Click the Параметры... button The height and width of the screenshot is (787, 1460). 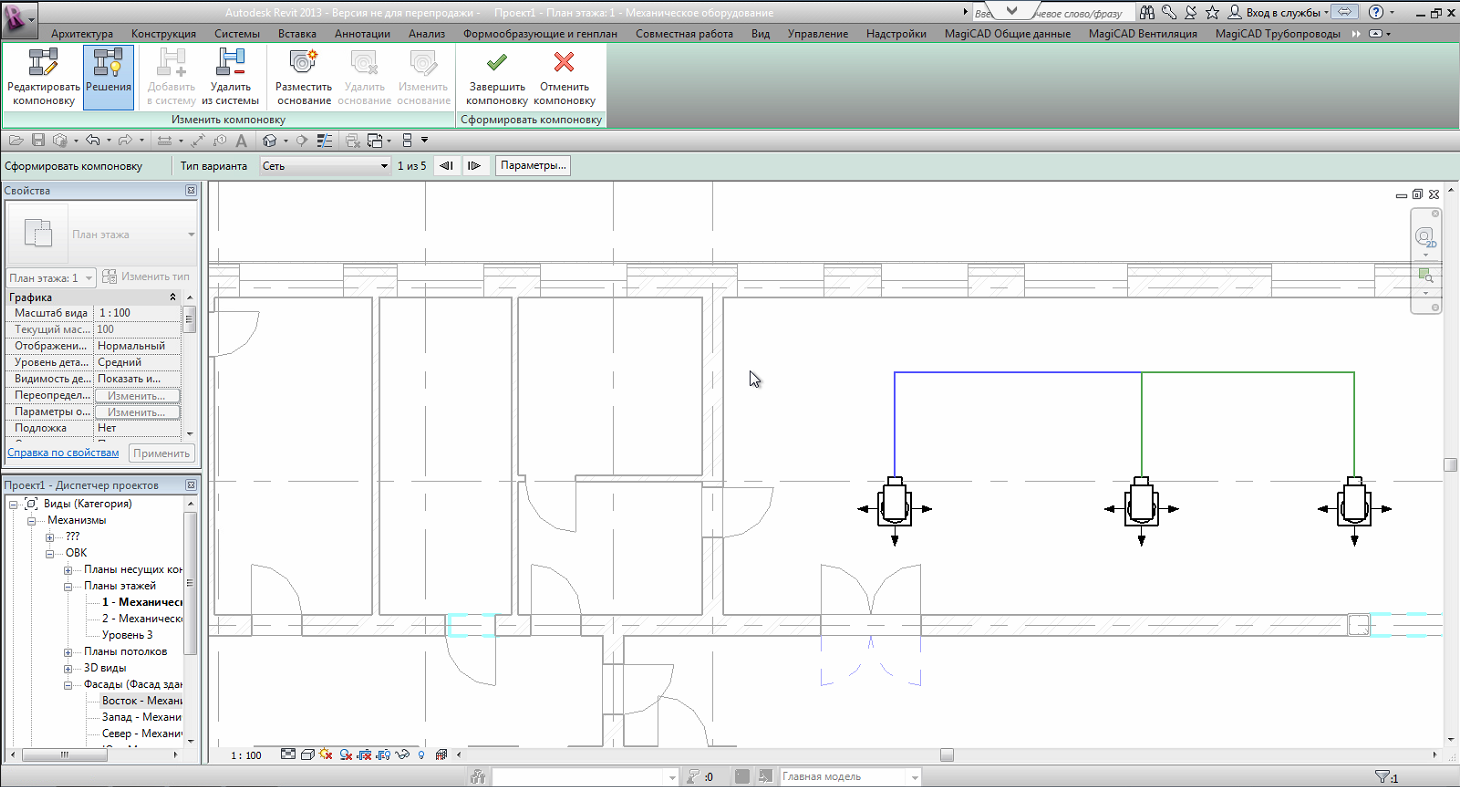tap(533, 166)
